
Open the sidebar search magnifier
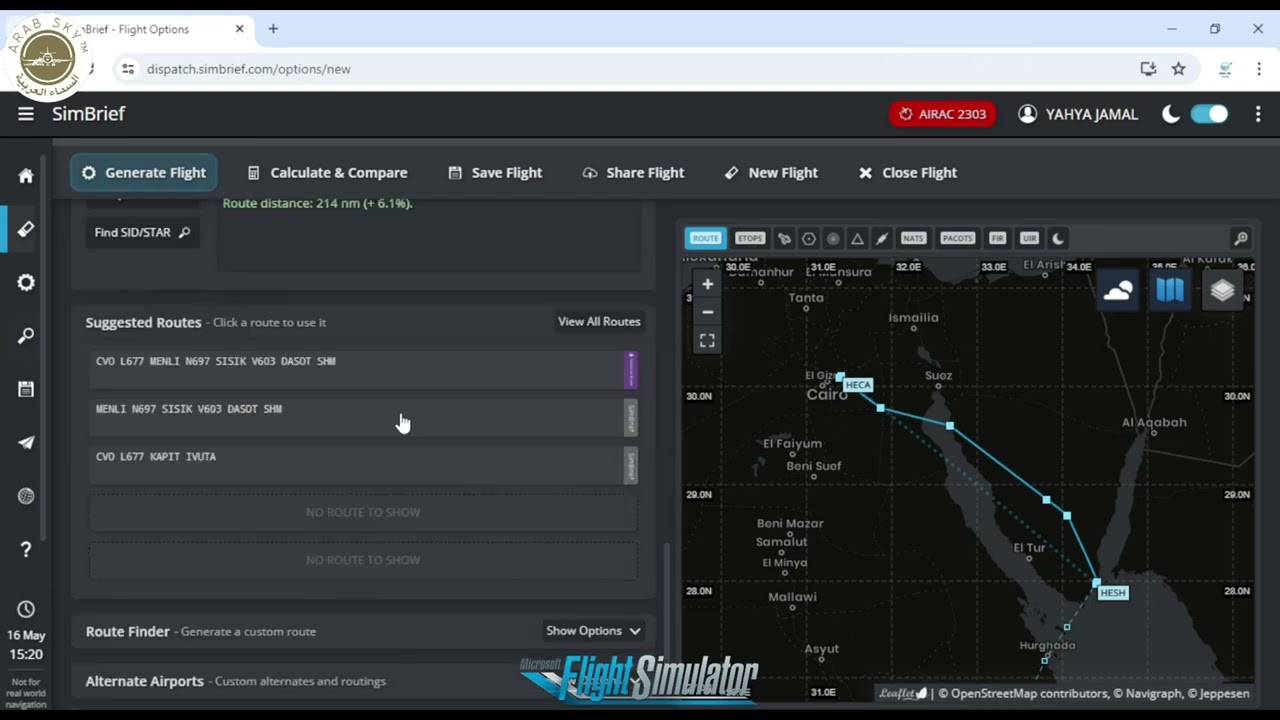(x=26, y=336)
